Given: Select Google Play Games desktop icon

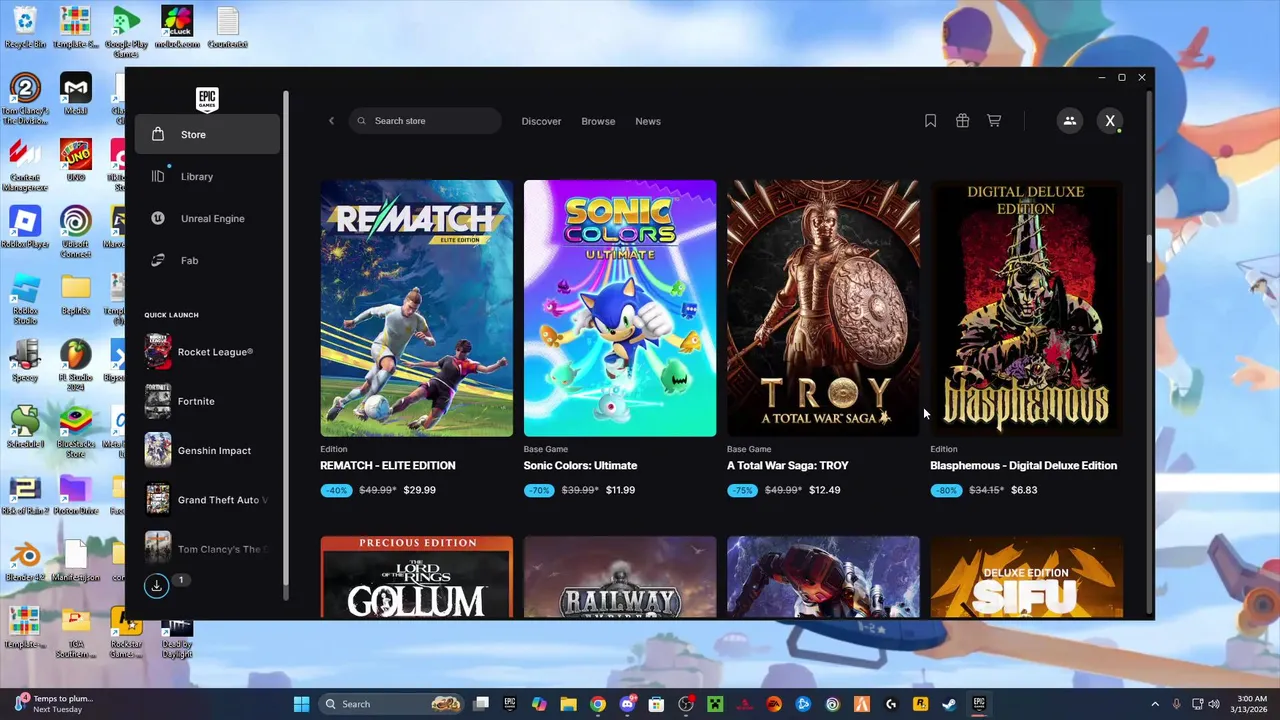Looking at the screenshot, I should 126,32.
